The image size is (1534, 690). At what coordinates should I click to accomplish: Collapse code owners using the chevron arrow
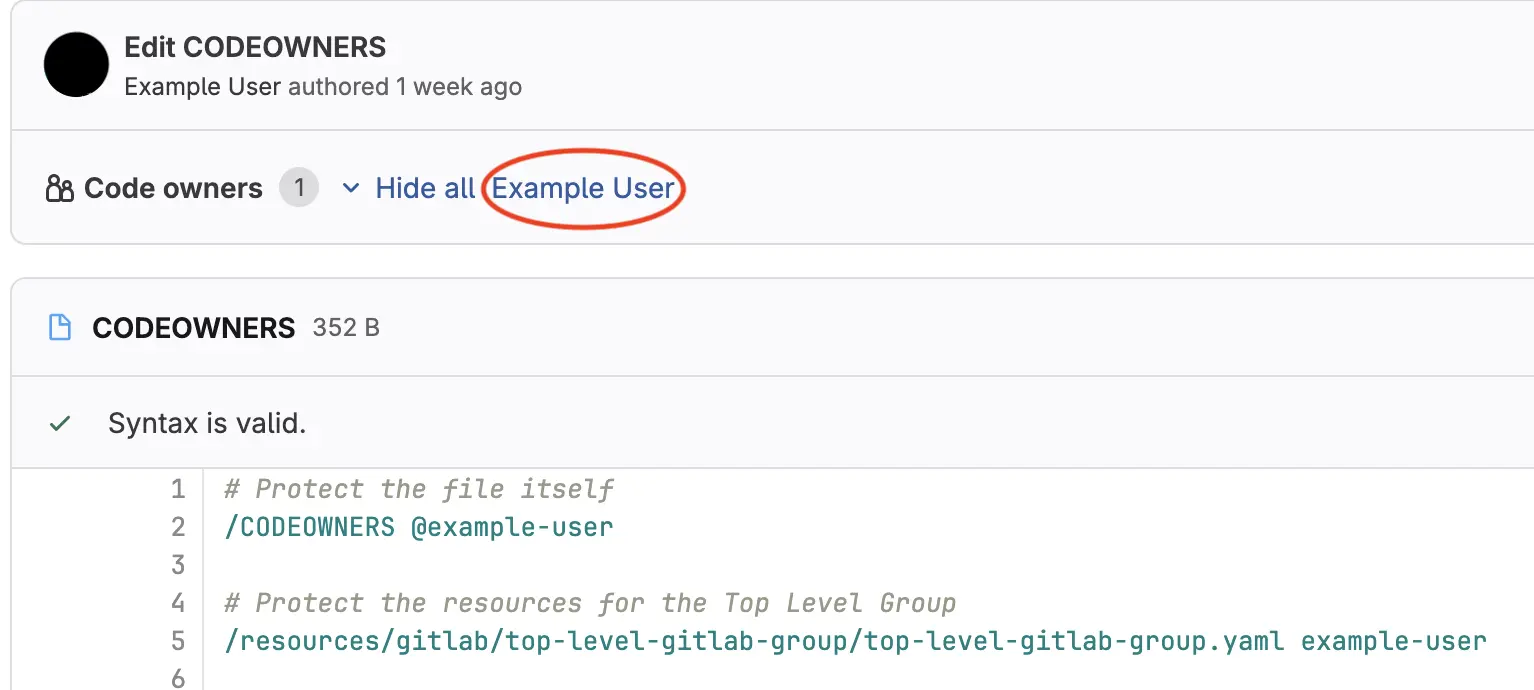click(x=350, y=188)
